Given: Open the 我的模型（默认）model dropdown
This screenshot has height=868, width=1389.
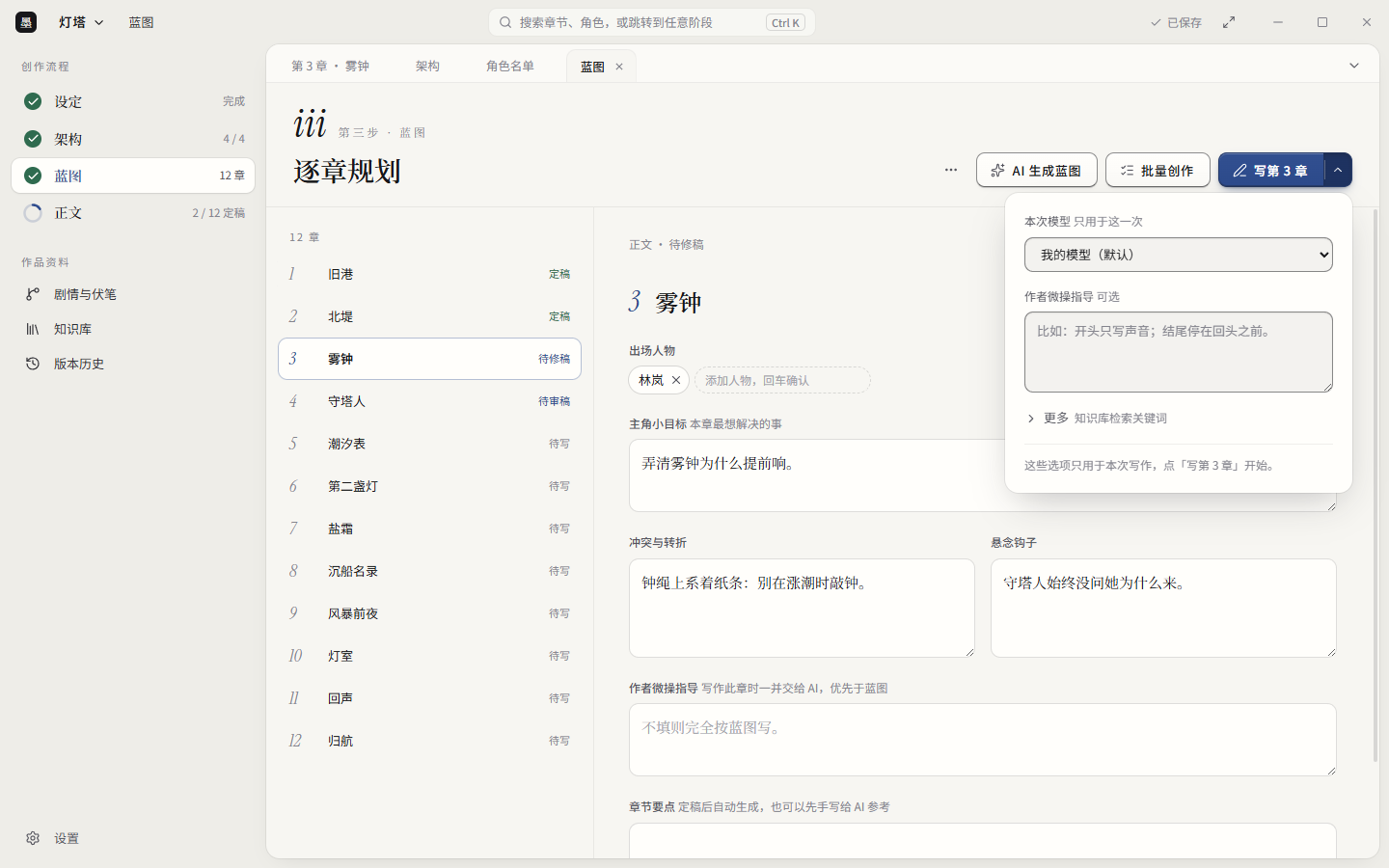Looking at the screenshot, I should click(x=1179, y=255).
